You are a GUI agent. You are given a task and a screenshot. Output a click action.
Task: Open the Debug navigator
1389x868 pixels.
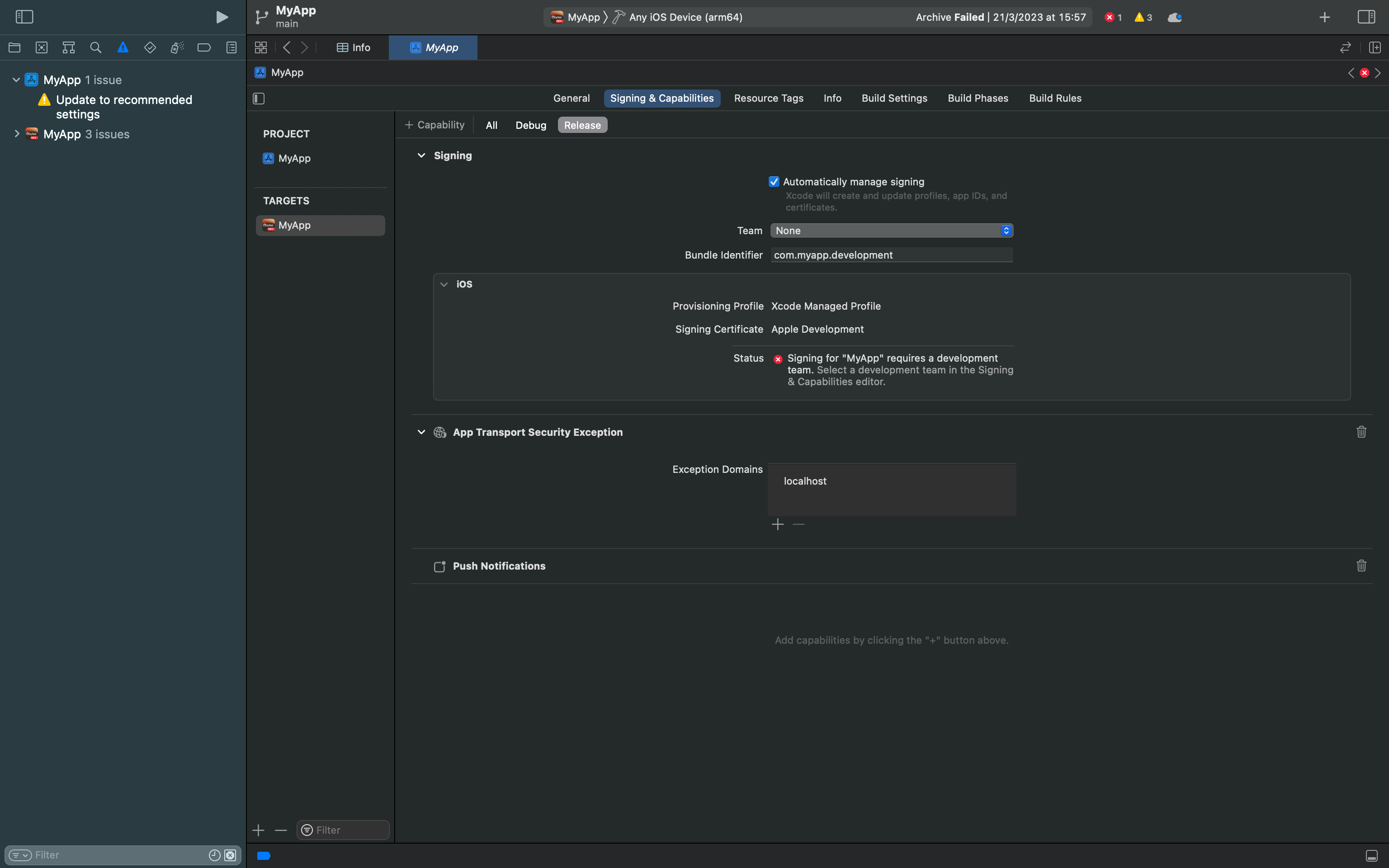pyautogui.click(x=177, y=47)
